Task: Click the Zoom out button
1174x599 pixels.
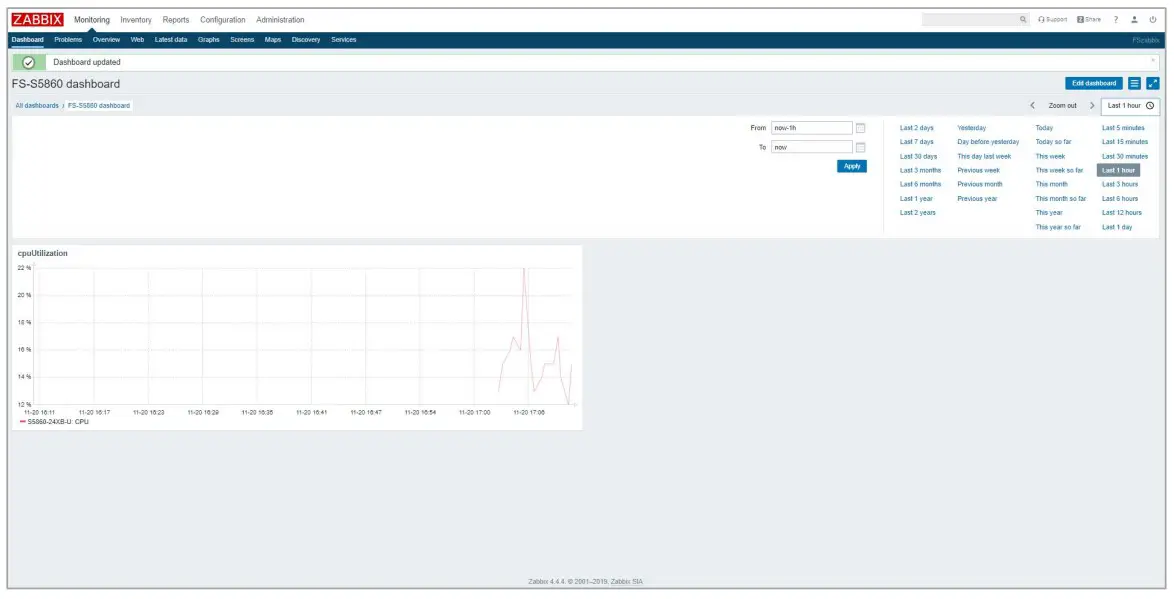Action: click(x=1062, y=106)
